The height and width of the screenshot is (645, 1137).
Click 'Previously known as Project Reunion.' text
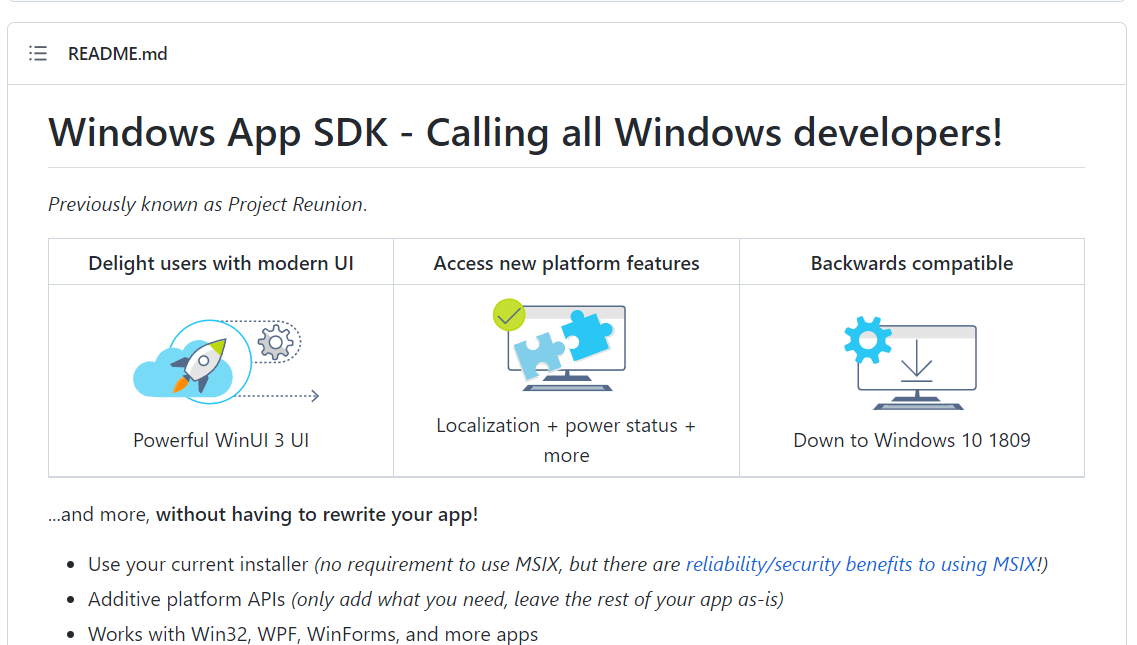tap(208, 205)
